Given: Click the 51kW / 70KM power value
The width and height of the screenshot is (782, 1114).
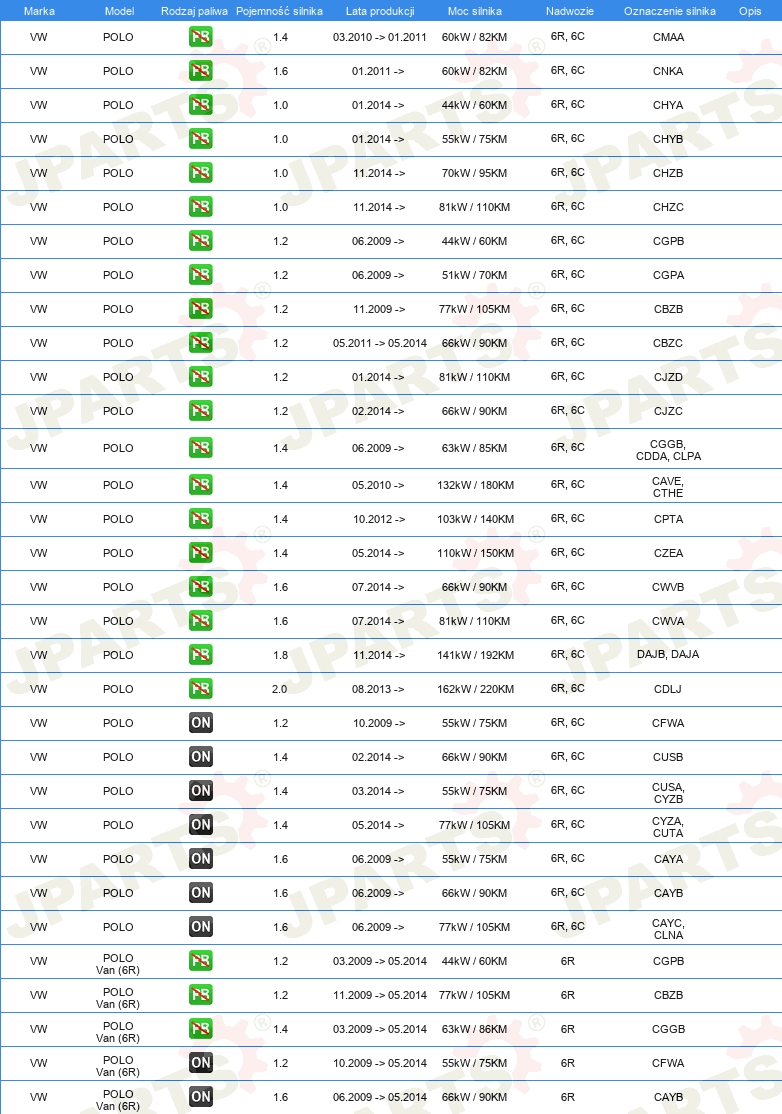Looking at the screenshot, I should (x=474, y=275).
